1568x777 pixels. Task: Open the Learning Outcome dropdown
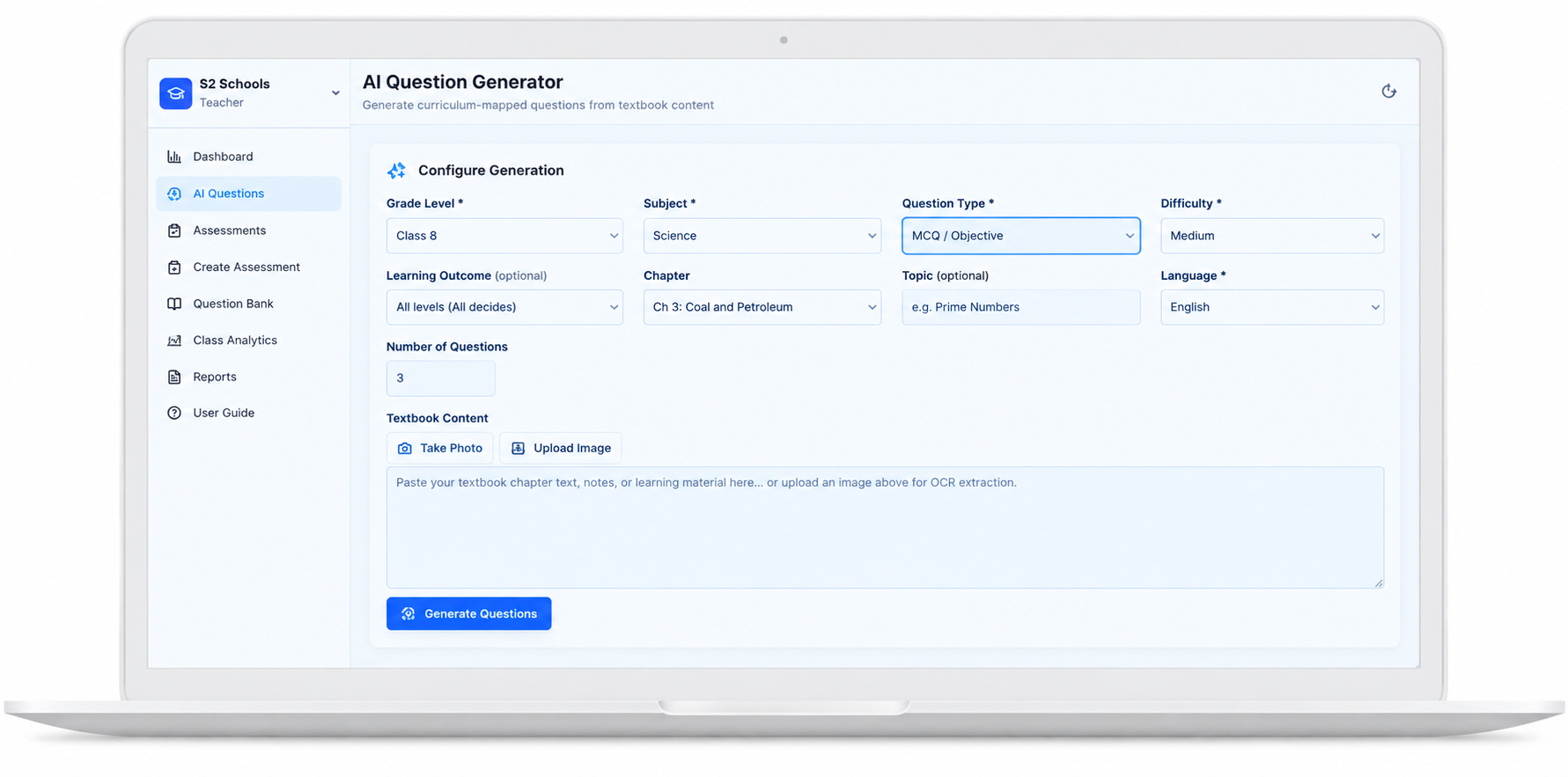[504, 307]
